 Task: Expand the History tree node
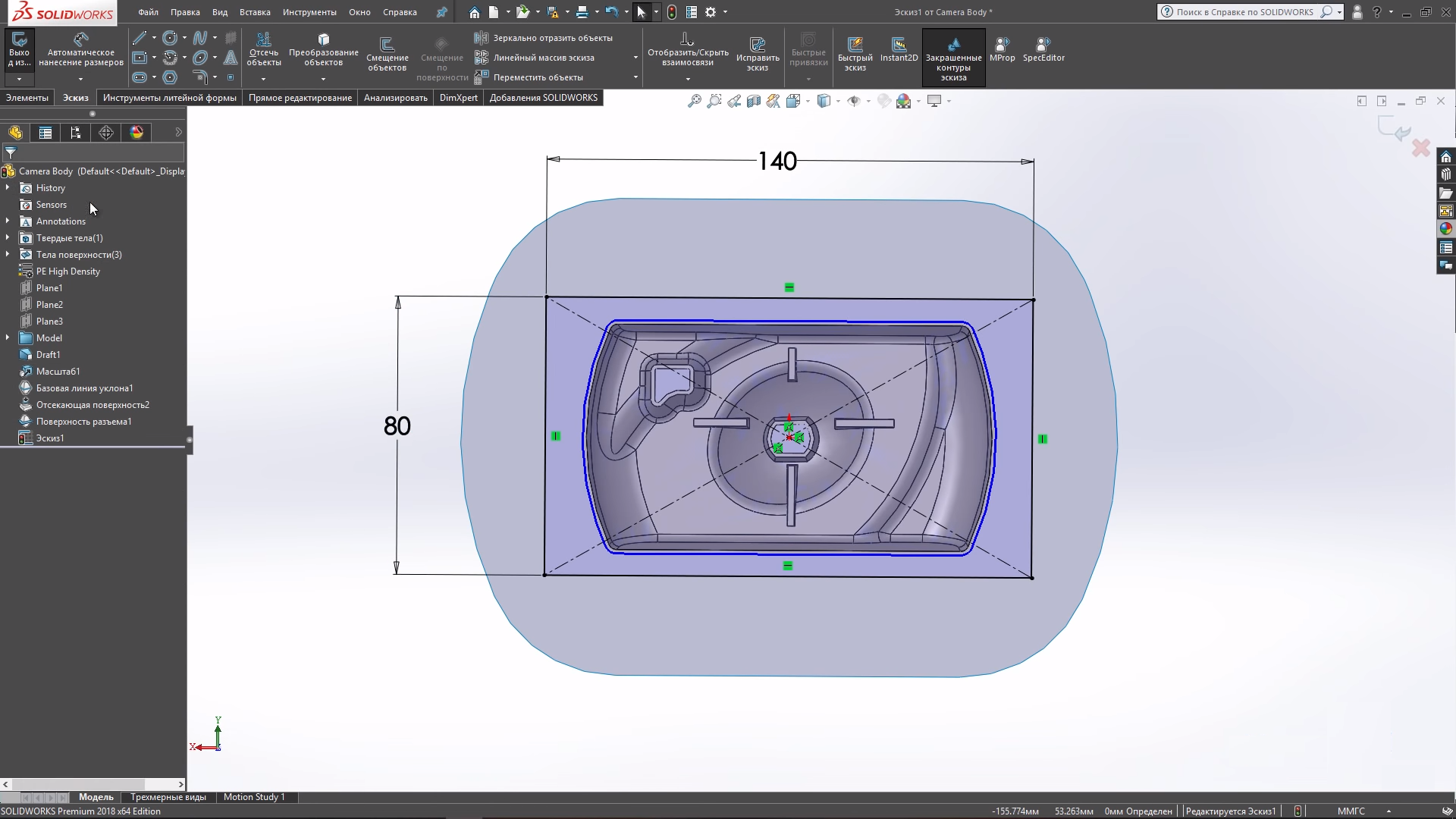pos(8,187)
